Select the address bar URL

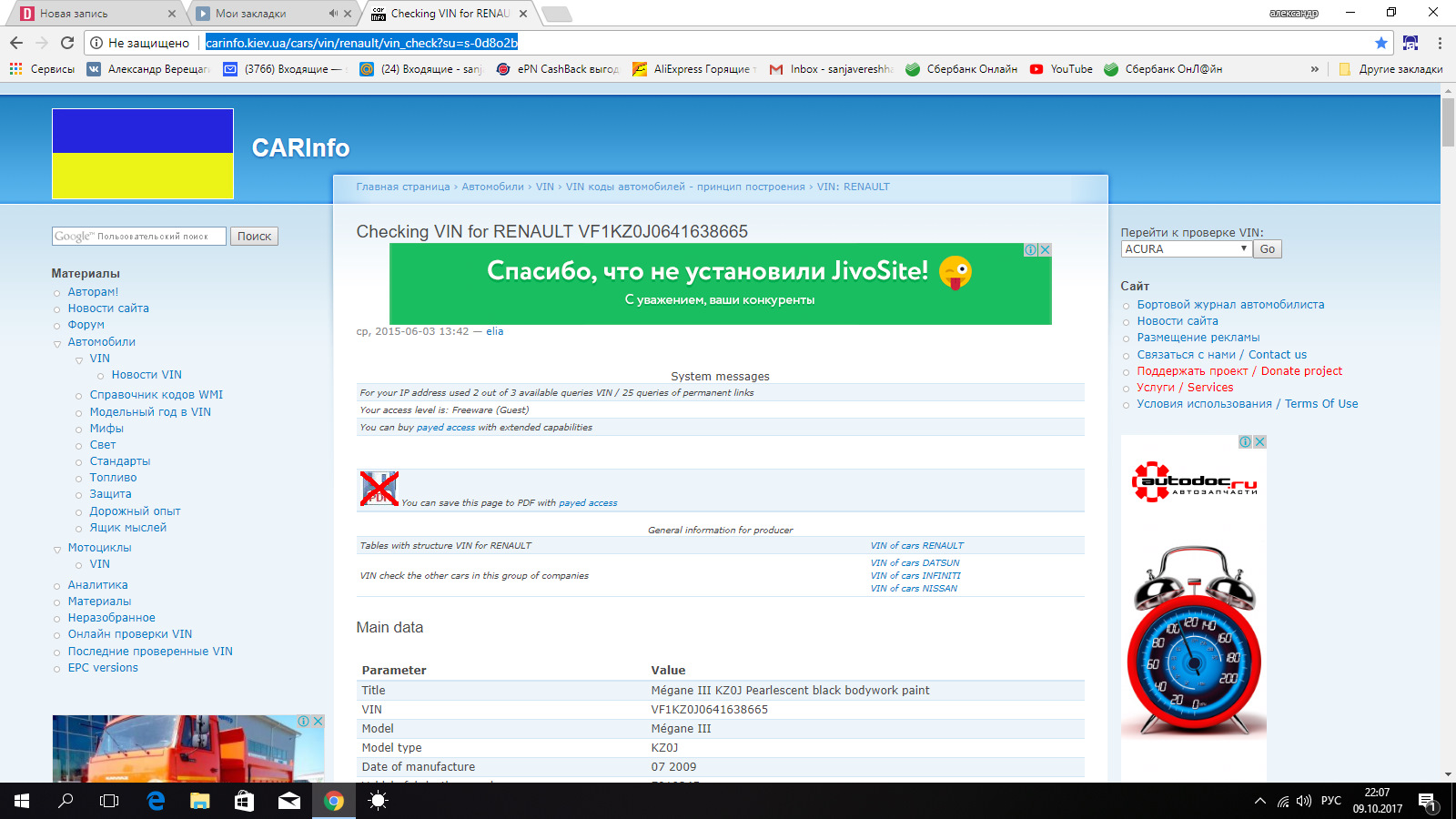361,43
